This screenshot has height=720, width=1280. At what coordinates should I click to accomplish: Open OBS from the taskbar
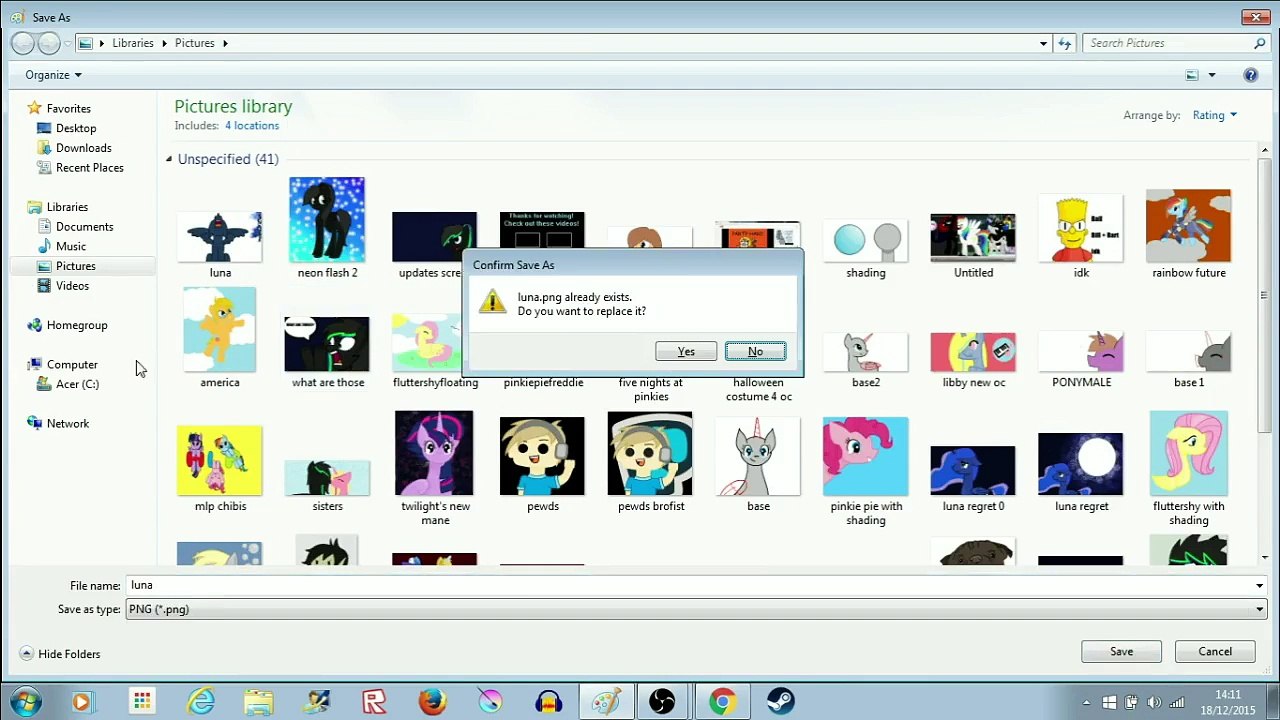tap(662, 702)
